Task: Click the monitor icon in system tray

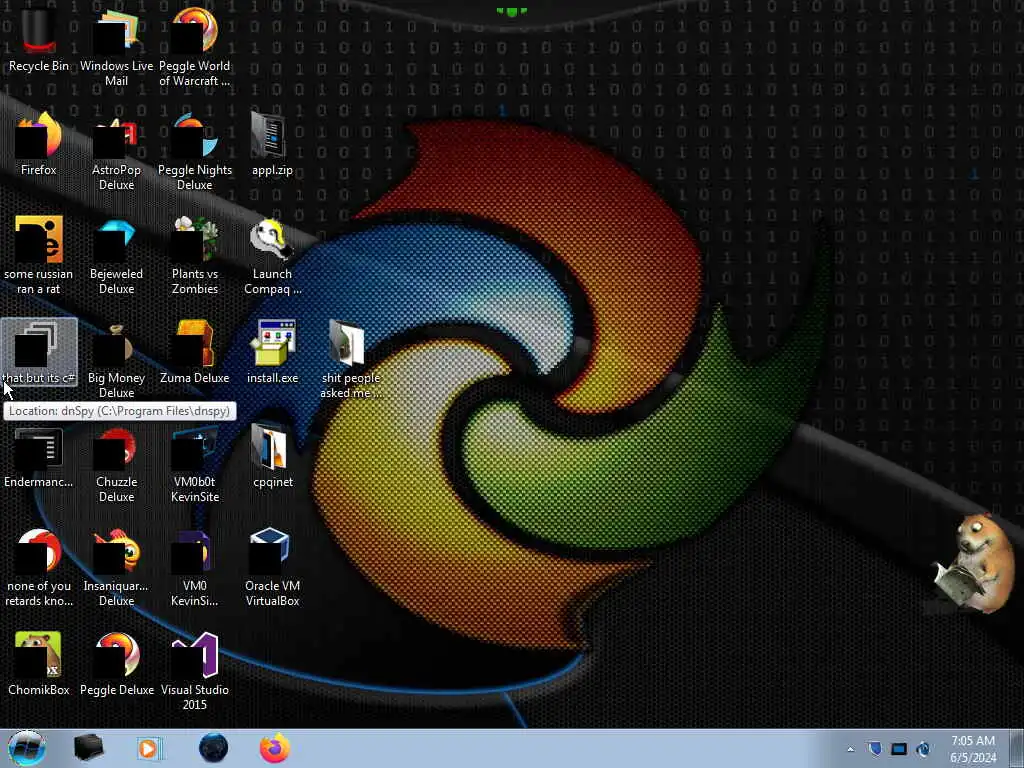Action: tap(899, 749)
